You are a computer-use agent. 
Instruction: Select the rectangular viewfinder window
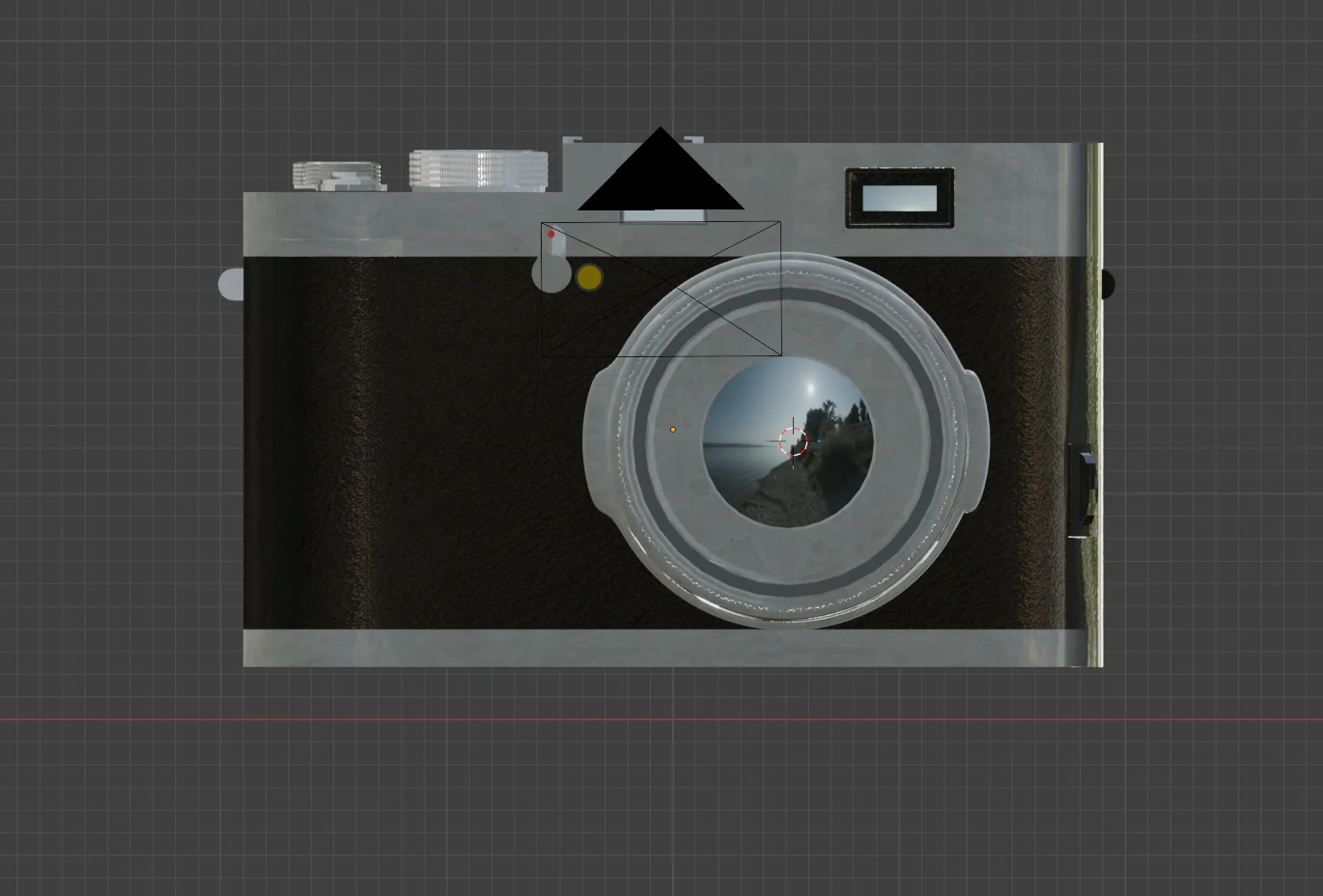pyautogui.click(x=900, y=199)
